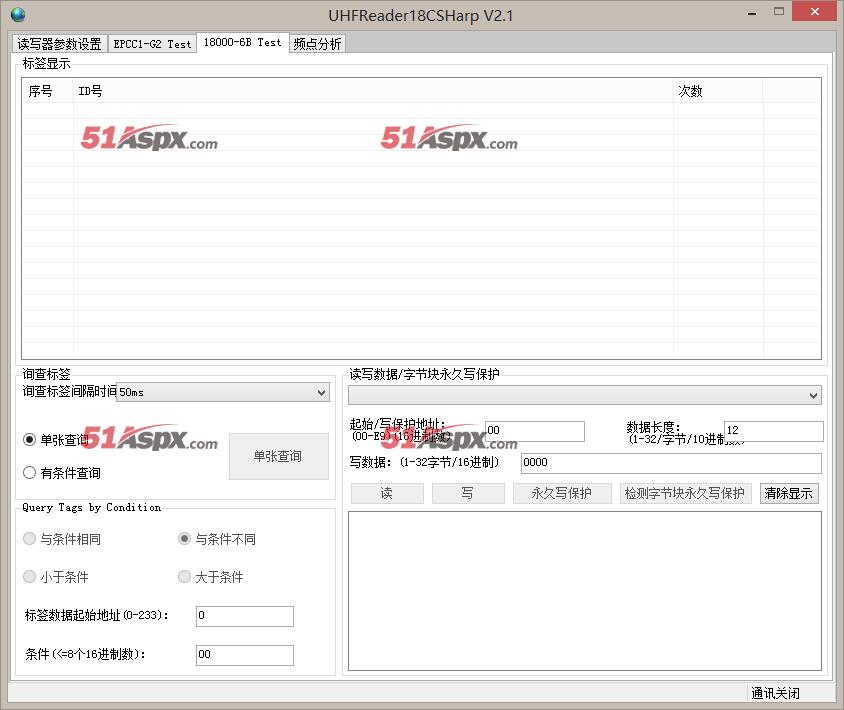Click the 起始/写保护地址 input field
Image resolution: width=844 pixels, height=710 pixels.
534,431
